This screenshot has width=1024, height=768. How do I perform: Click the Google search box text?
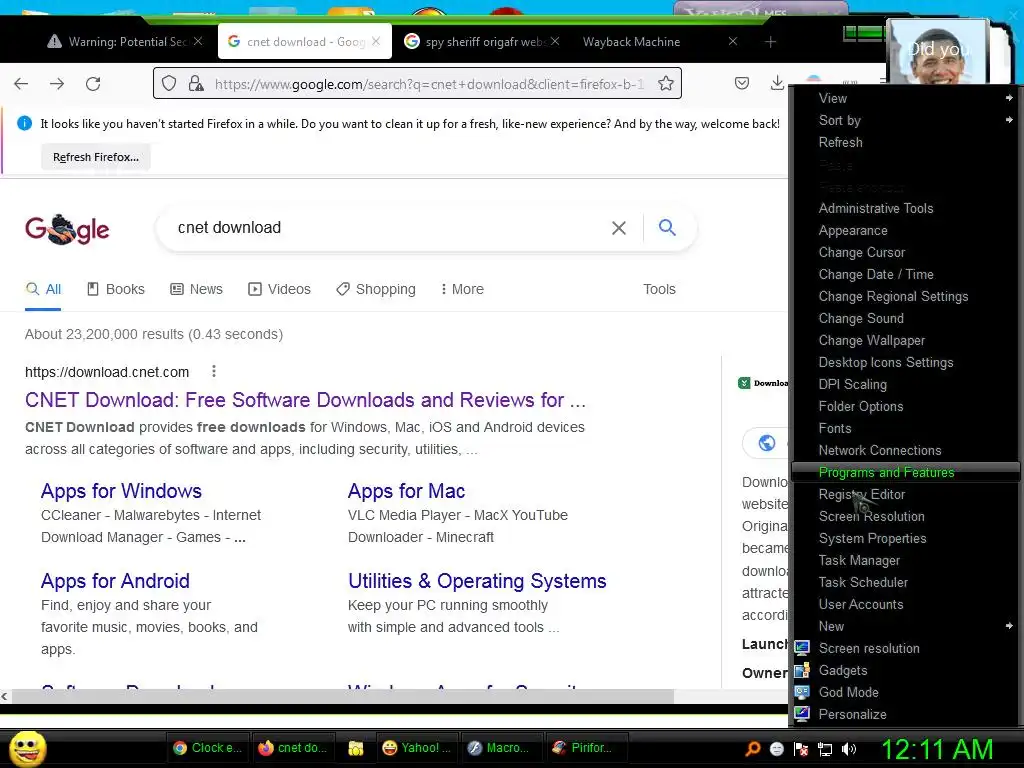pos(229,227)
